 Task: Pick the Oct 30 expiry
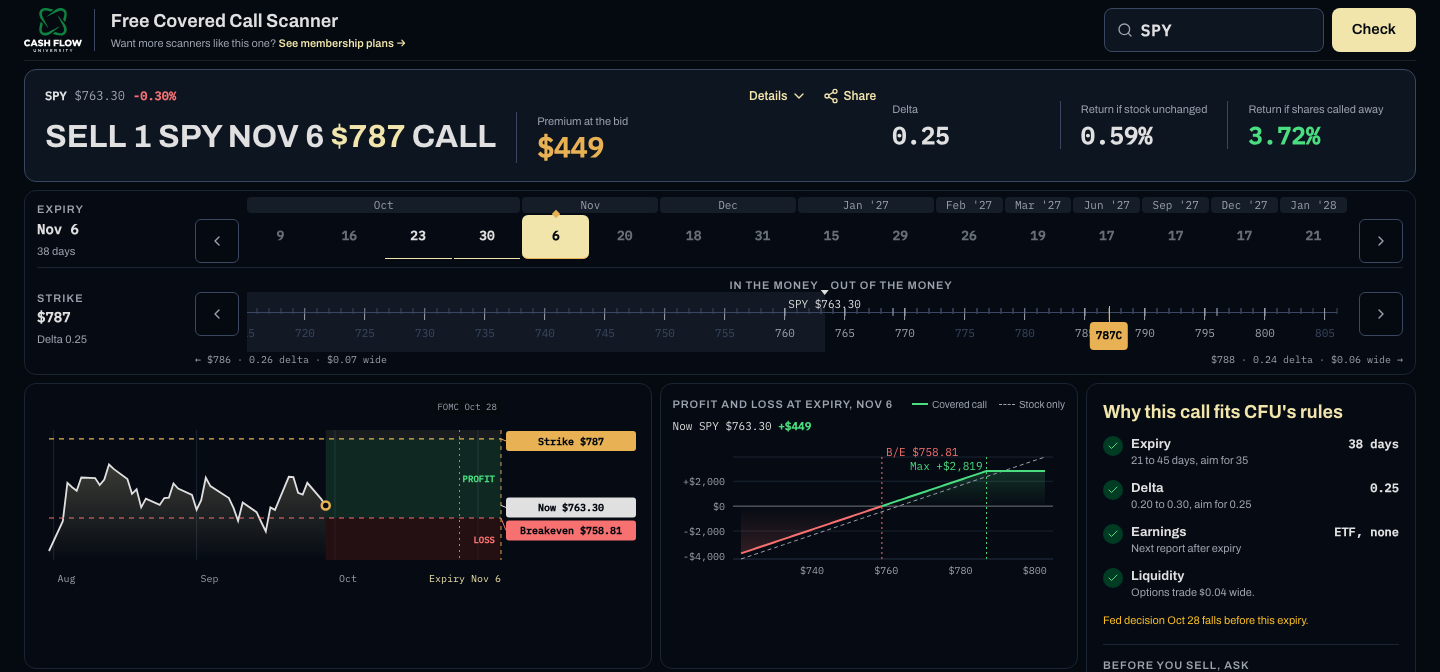487,237
